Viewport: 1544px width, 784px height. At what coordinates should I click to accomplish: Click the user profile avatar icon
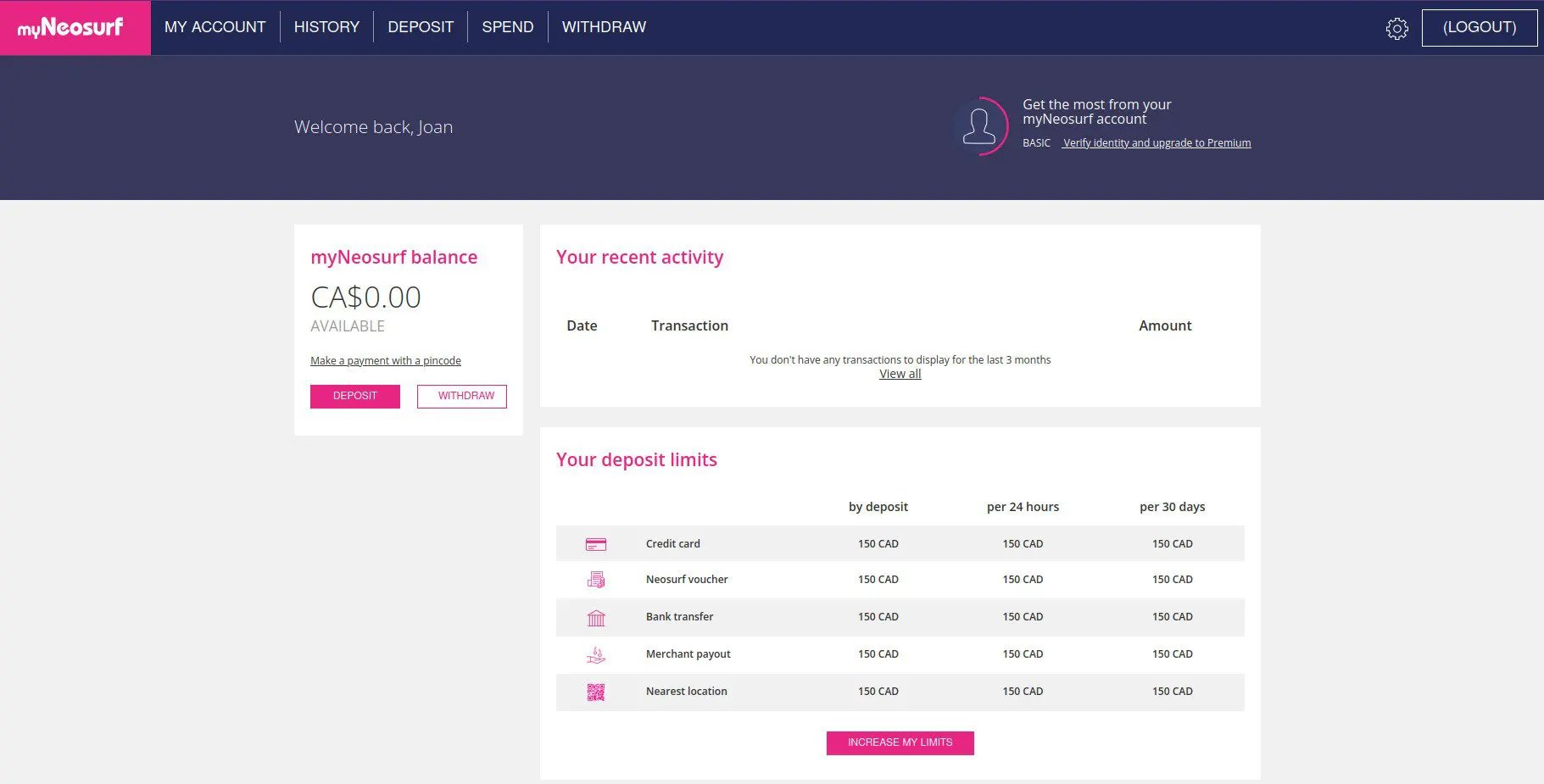coord(979,126)
